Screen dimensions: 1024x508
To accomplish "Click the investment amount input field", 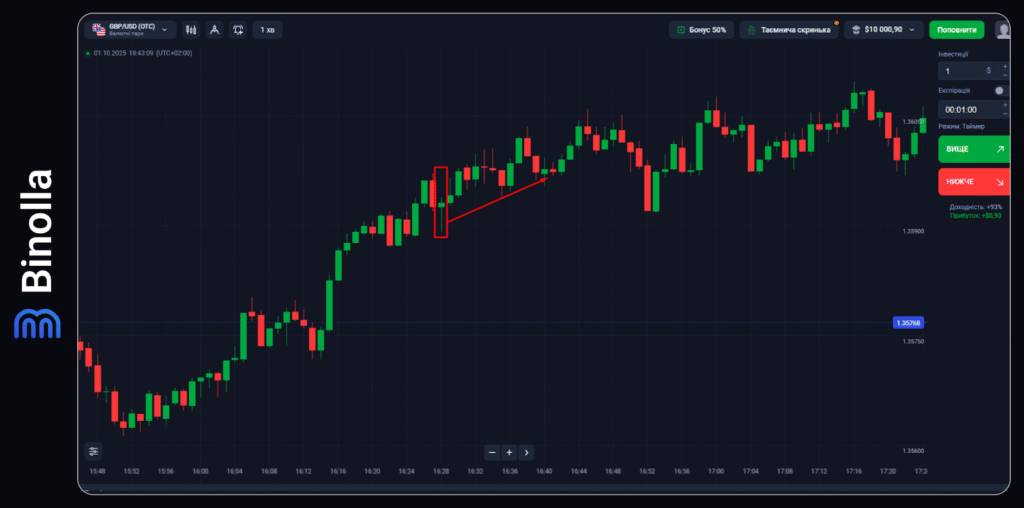I will [x=960, y=71].
